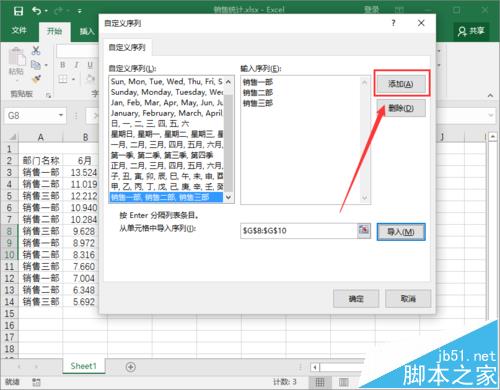The height and width of the screenshot is (390, 500).
Task: Click cell B3 with value 13.524
Action: click(84, 172)
